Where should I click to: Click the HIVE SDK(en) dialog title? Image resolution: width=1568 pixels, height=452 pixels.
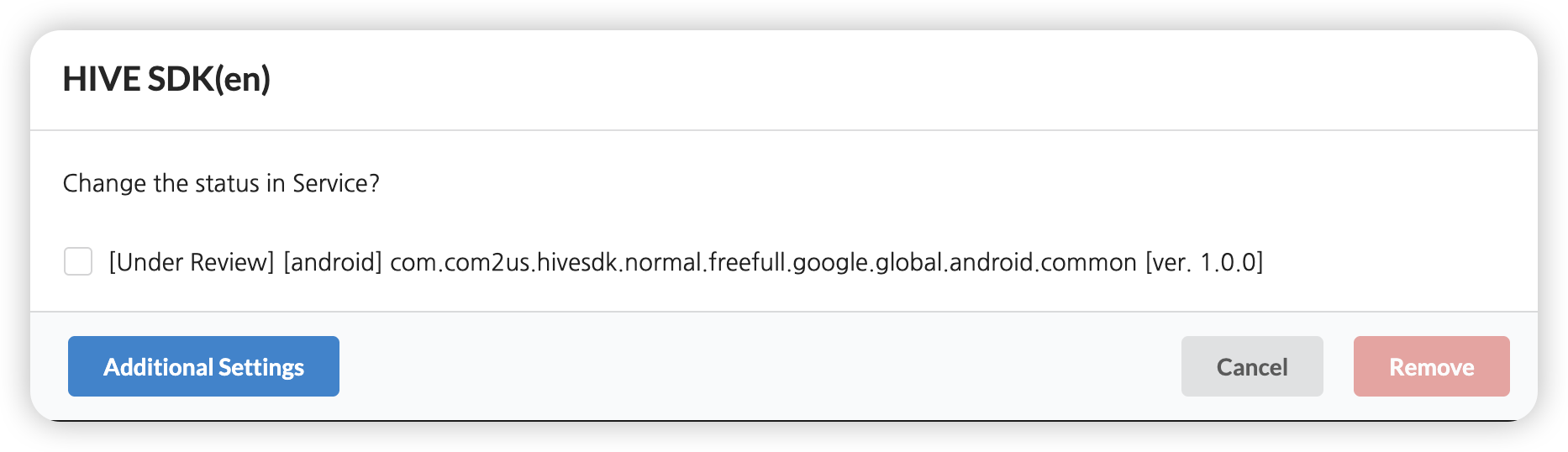click(166, 79)
